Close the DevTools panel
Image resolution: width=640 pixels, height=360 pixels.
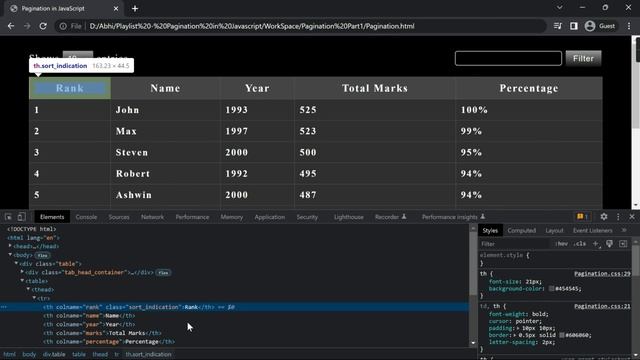point(632,217)
